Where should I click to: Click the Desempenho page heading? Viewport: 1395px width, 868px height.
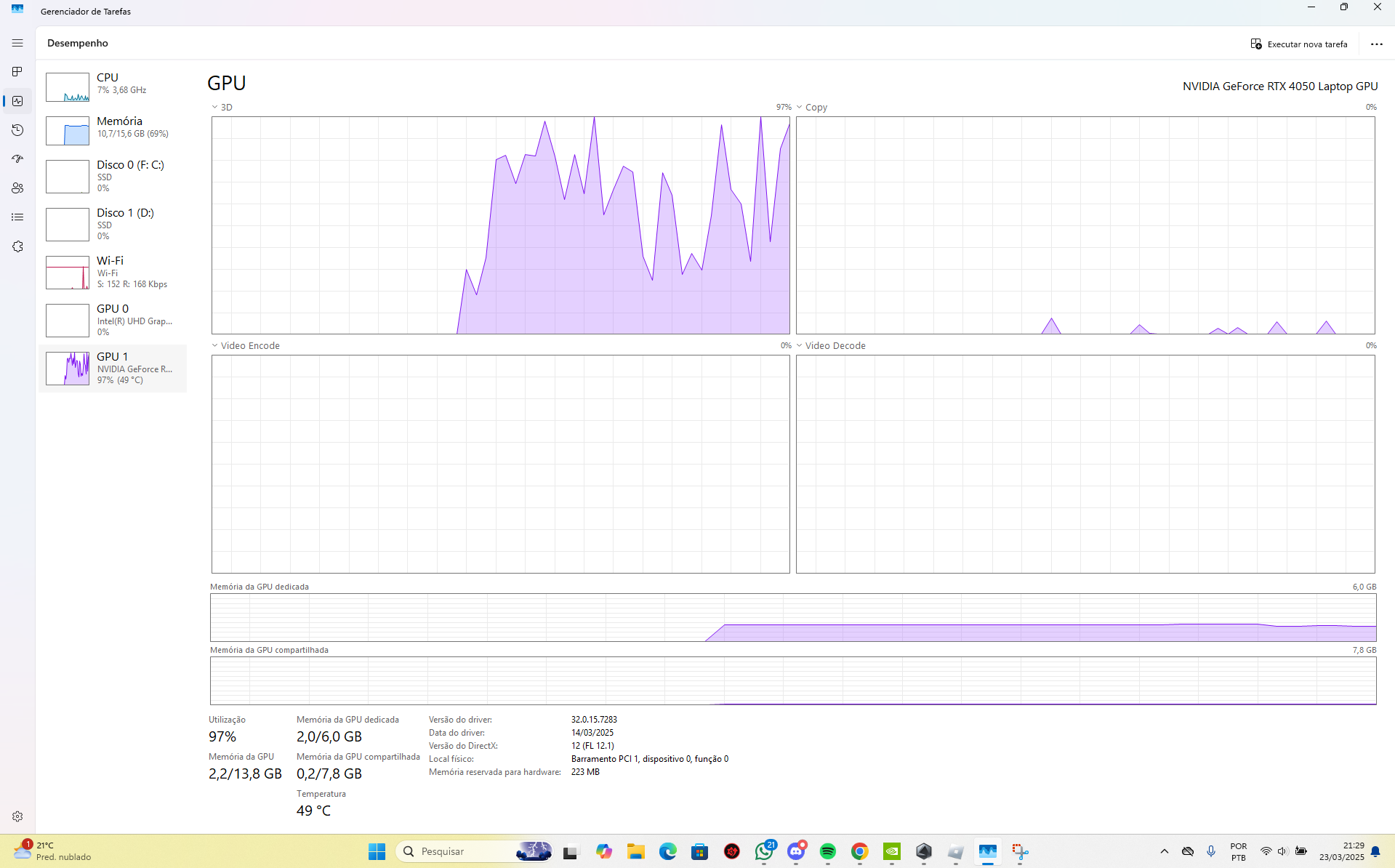[78, 43]
